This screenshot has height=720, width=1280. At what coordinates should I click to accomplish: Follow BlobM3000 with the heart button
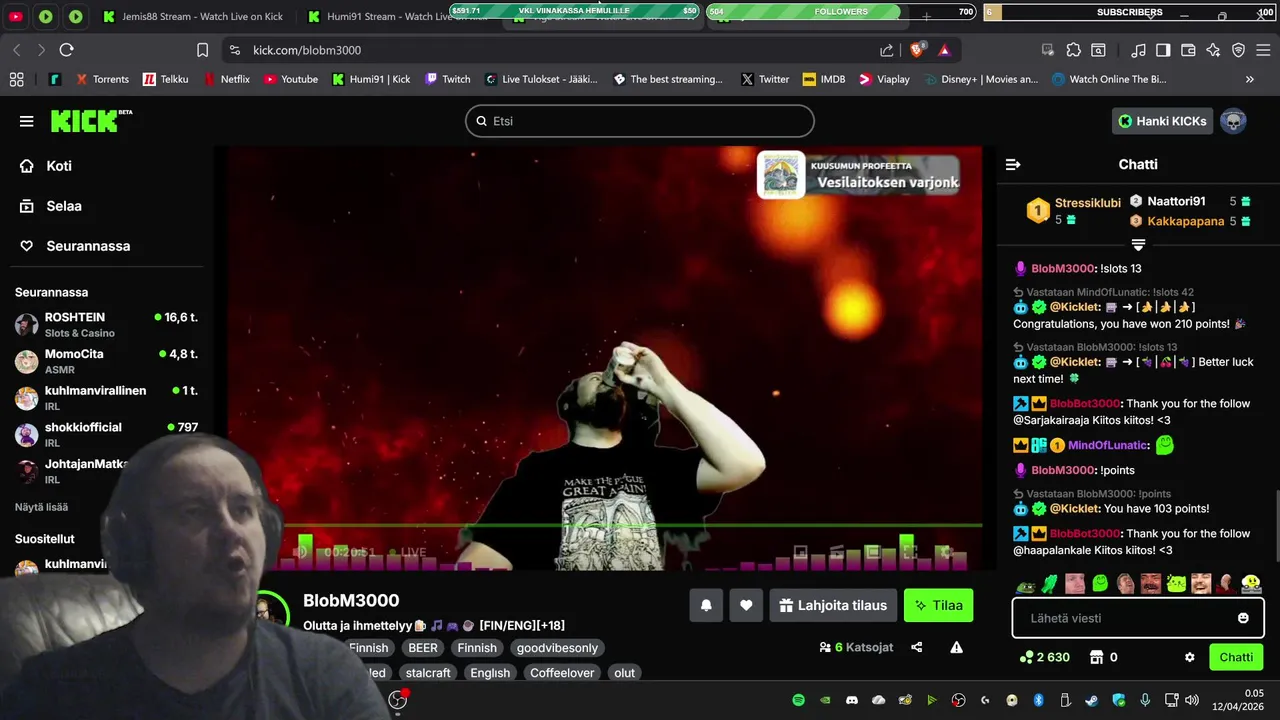(746, 605)
